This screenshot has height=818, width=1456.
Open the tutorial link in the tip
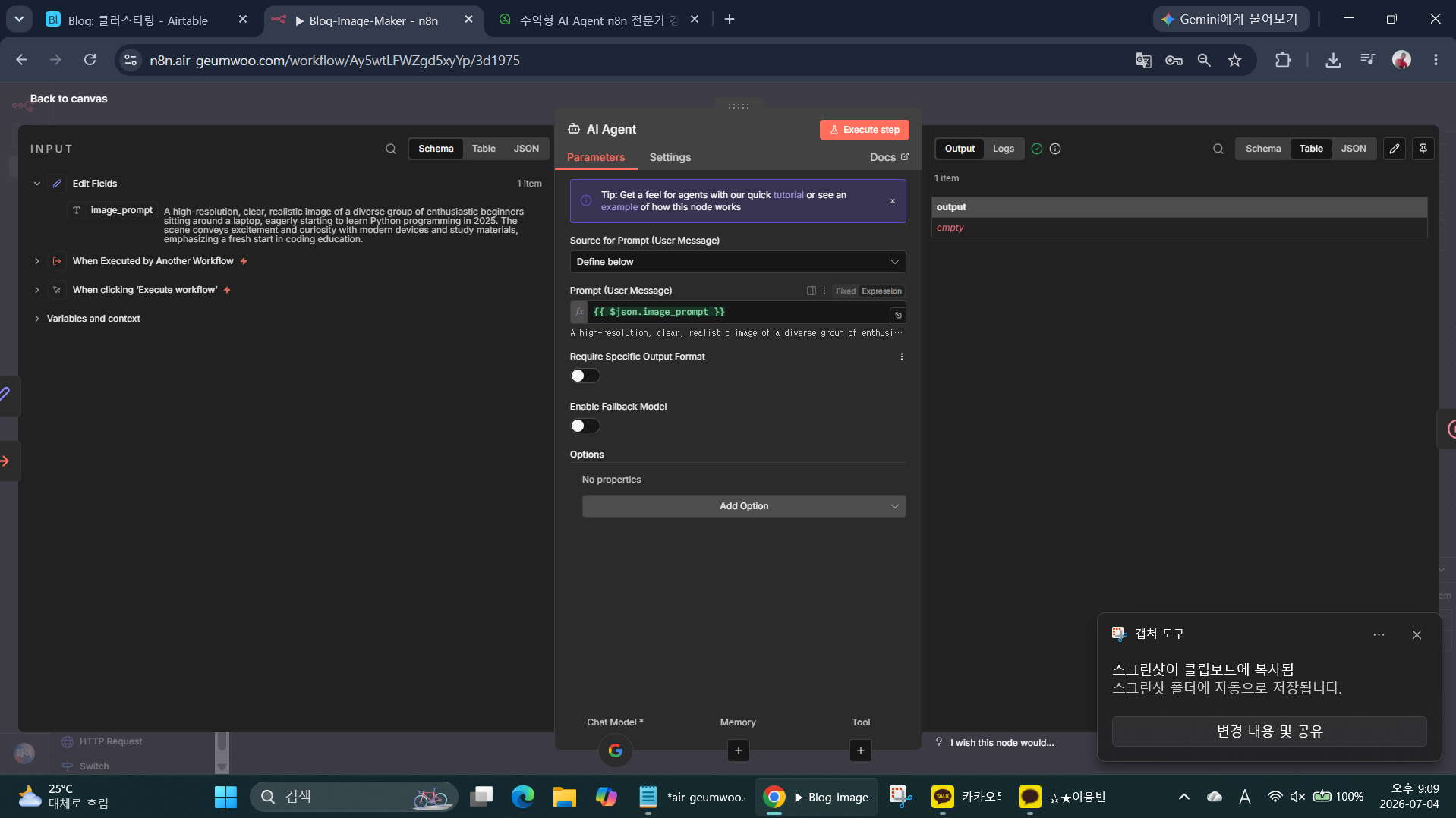tap(788, 195)
